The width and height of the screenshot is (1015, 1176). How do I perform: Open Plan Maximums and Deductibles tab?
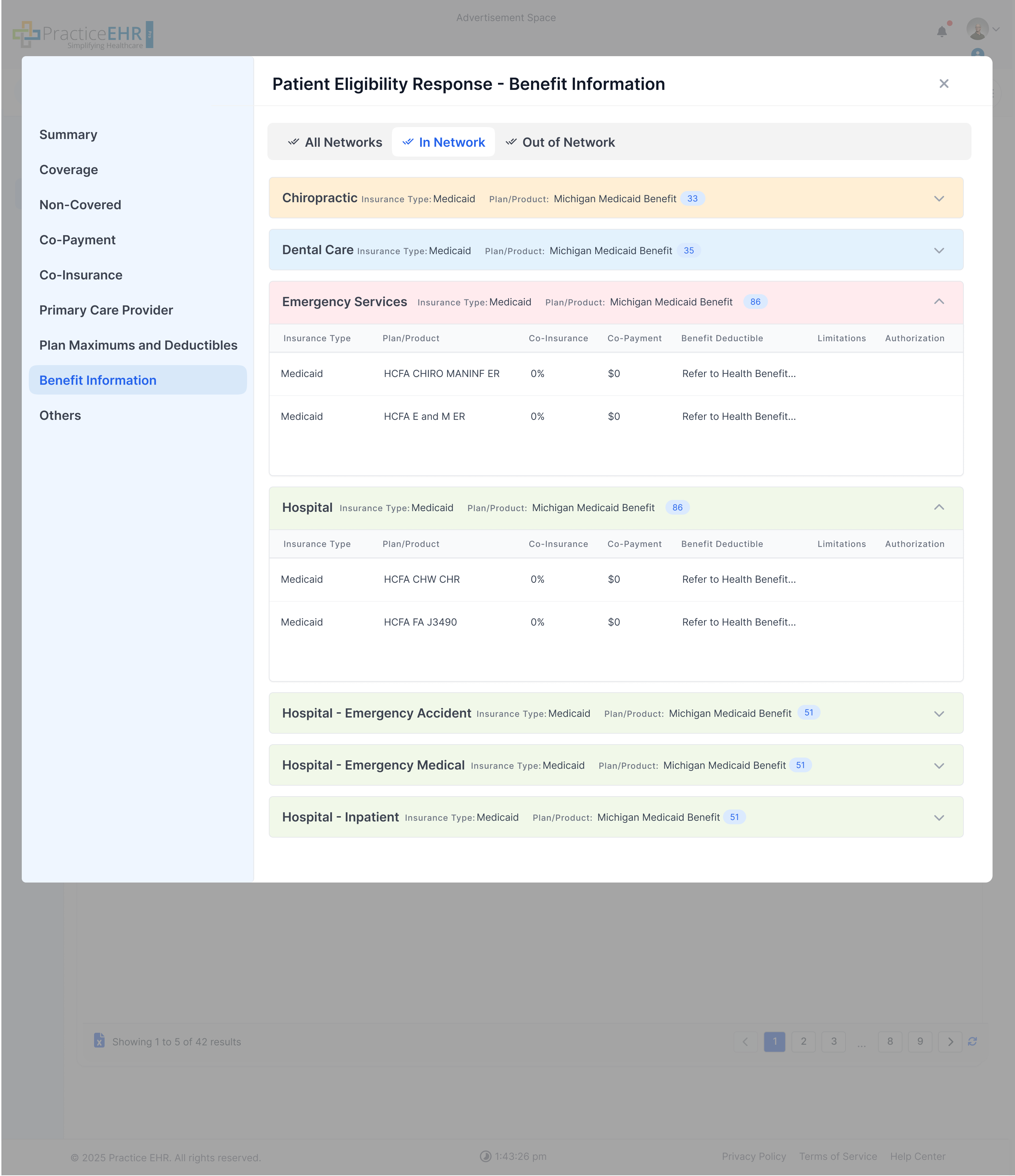138,345
